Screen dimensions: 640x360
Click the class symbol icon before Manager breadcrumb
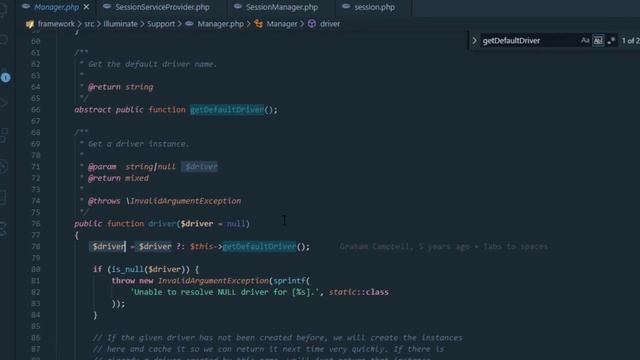258,24
